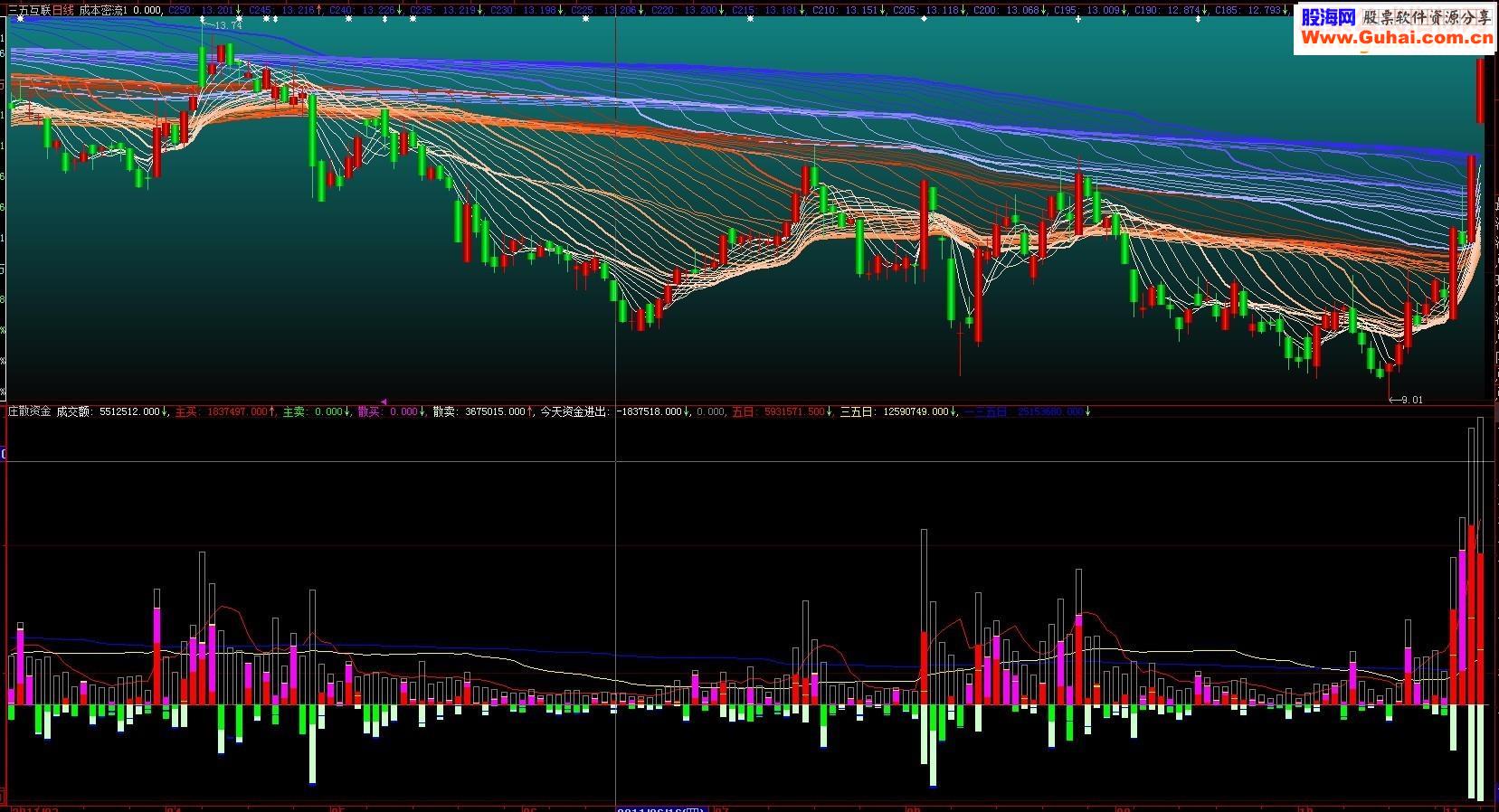Click the C200: 13.068 indicator value
The image size is (1499, 812).
[1011, 11]
